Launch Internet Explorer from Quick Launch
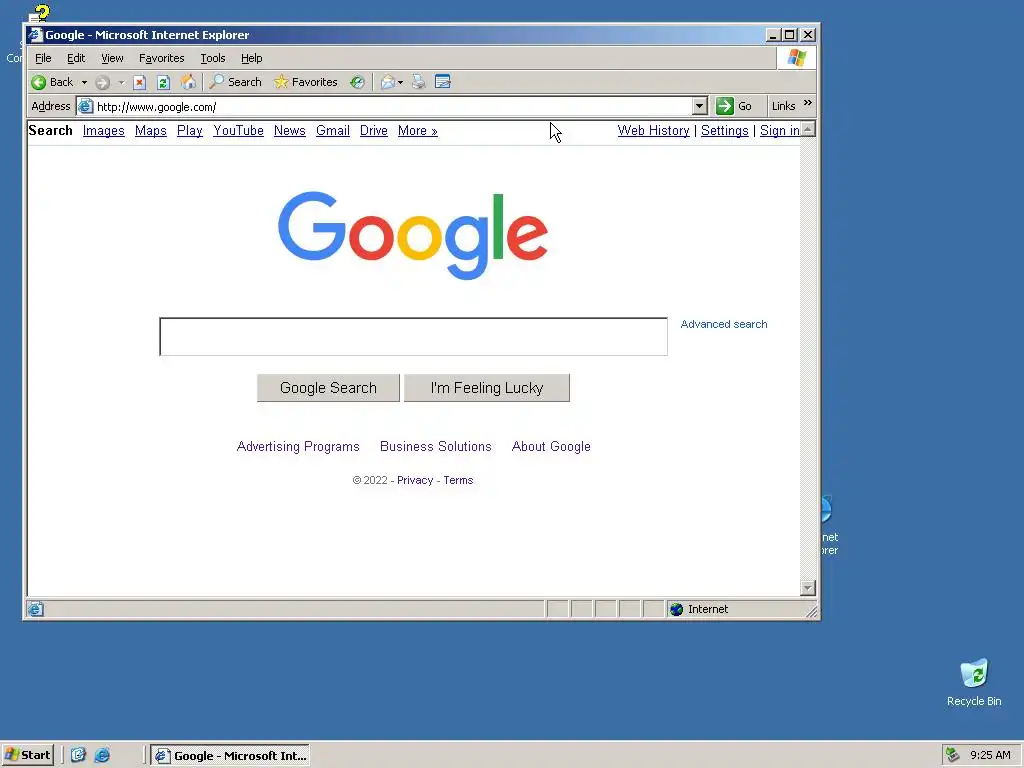This screenshot has height=768, width=1024. [102, 756]
